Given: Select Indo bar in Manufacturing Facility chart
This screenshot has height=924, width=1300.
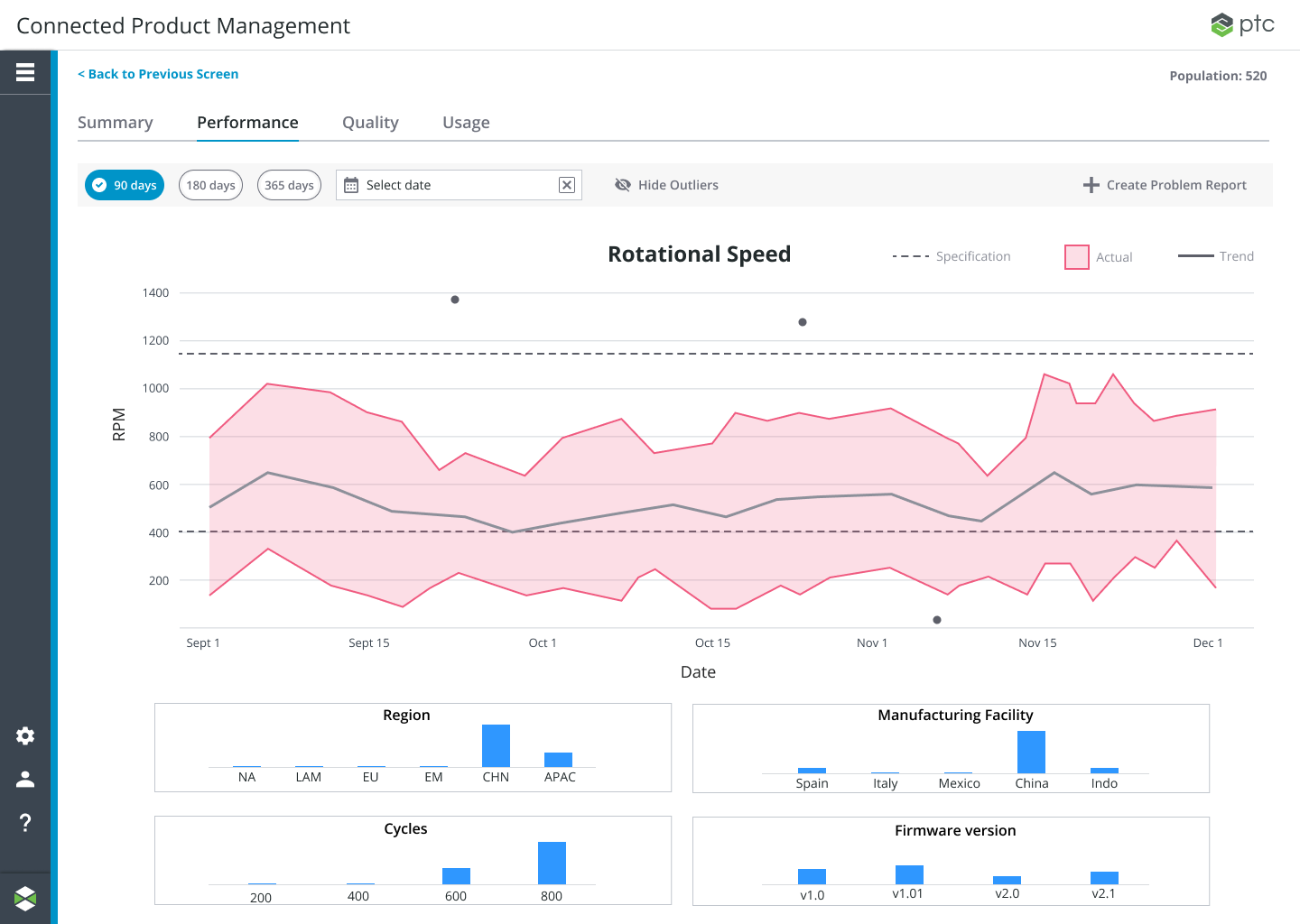Looking at the screenshot, I should point(1104,771).
